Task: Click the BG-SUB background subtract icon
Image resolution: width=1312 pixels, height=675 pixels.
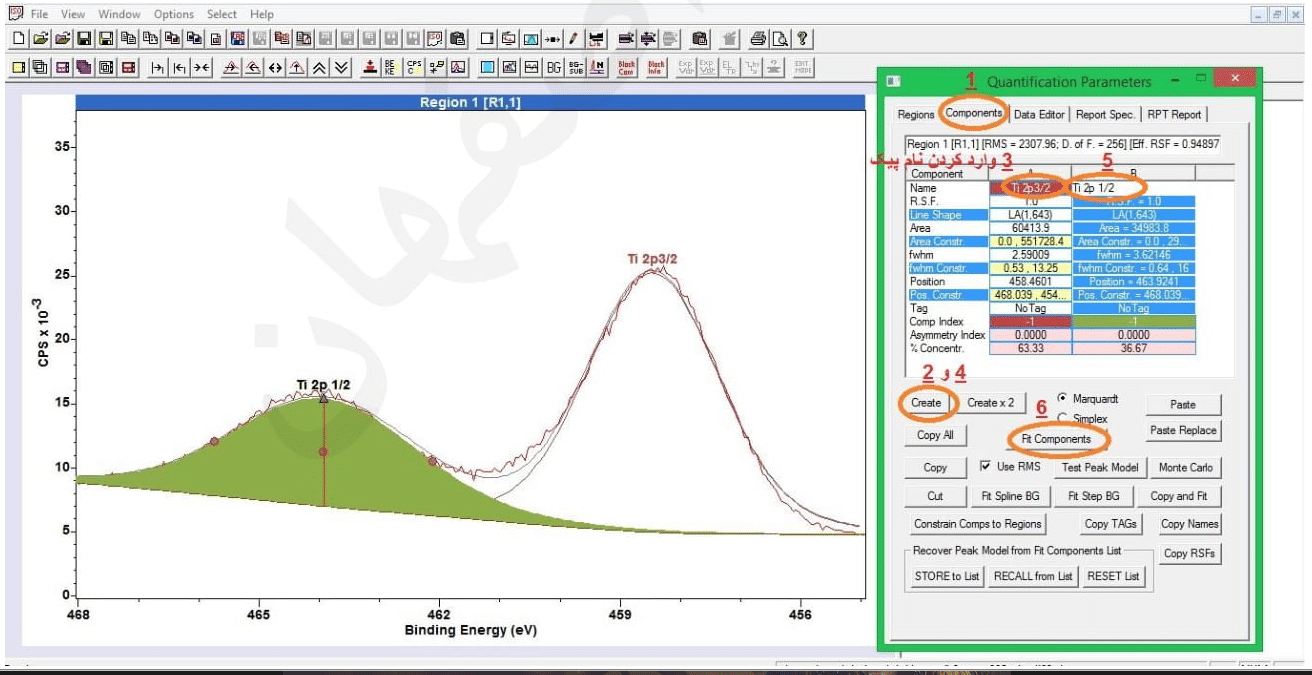Action: click(x=575, y=68)
